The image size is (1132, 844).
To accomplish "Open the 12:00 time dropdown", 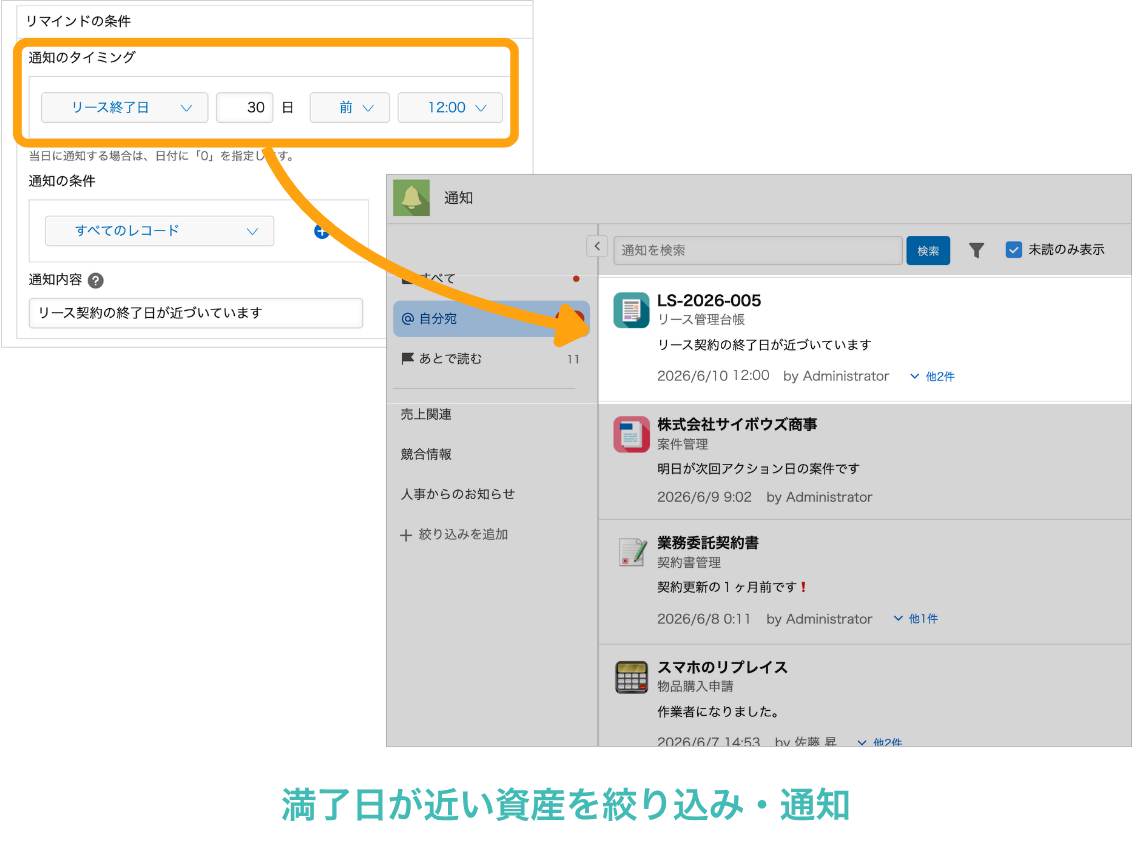I will click(450, 108).
